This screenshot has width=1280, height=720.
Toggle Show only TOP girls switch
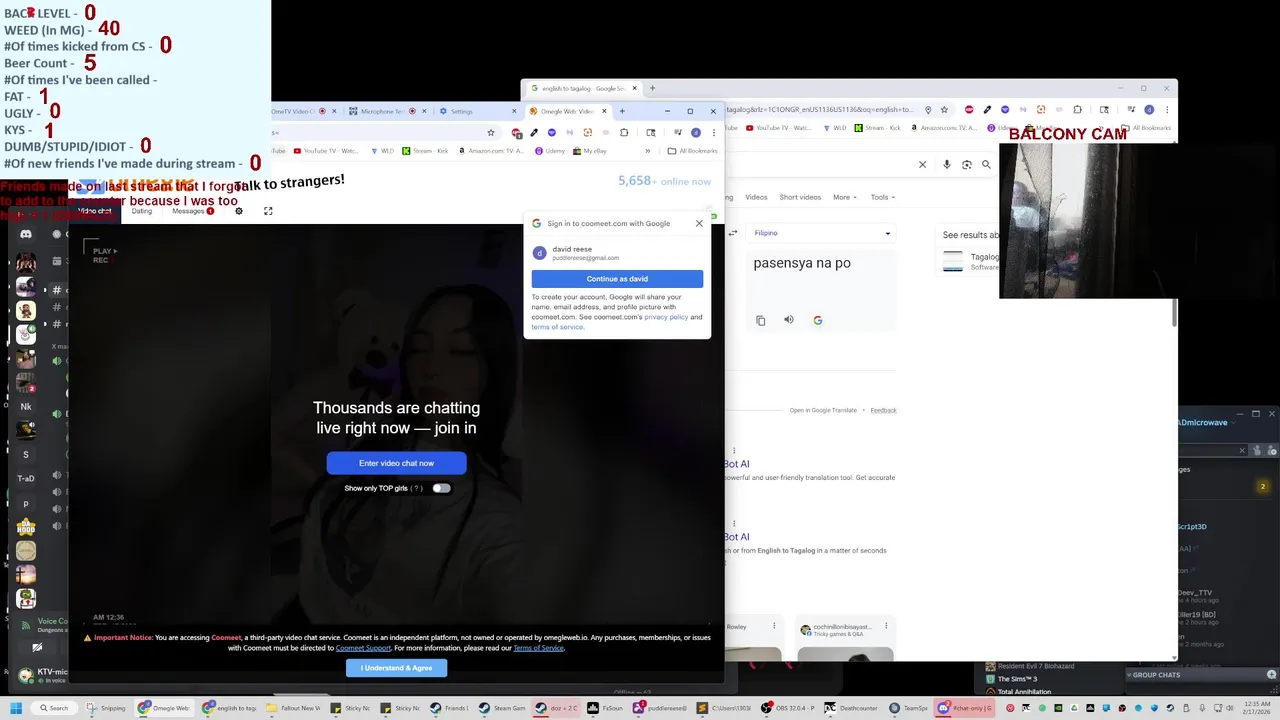pos(441,488)
